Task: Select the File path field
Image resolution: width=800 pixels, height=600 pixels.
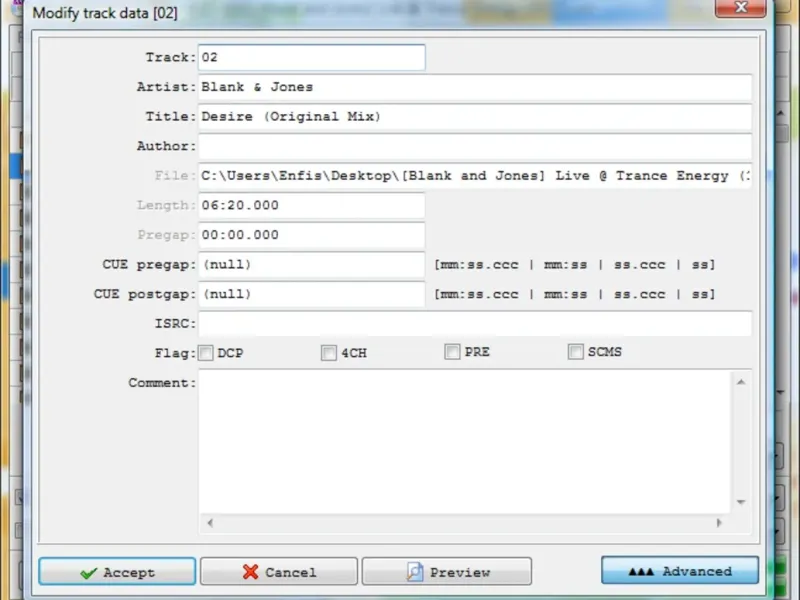Action: [474, 176]
